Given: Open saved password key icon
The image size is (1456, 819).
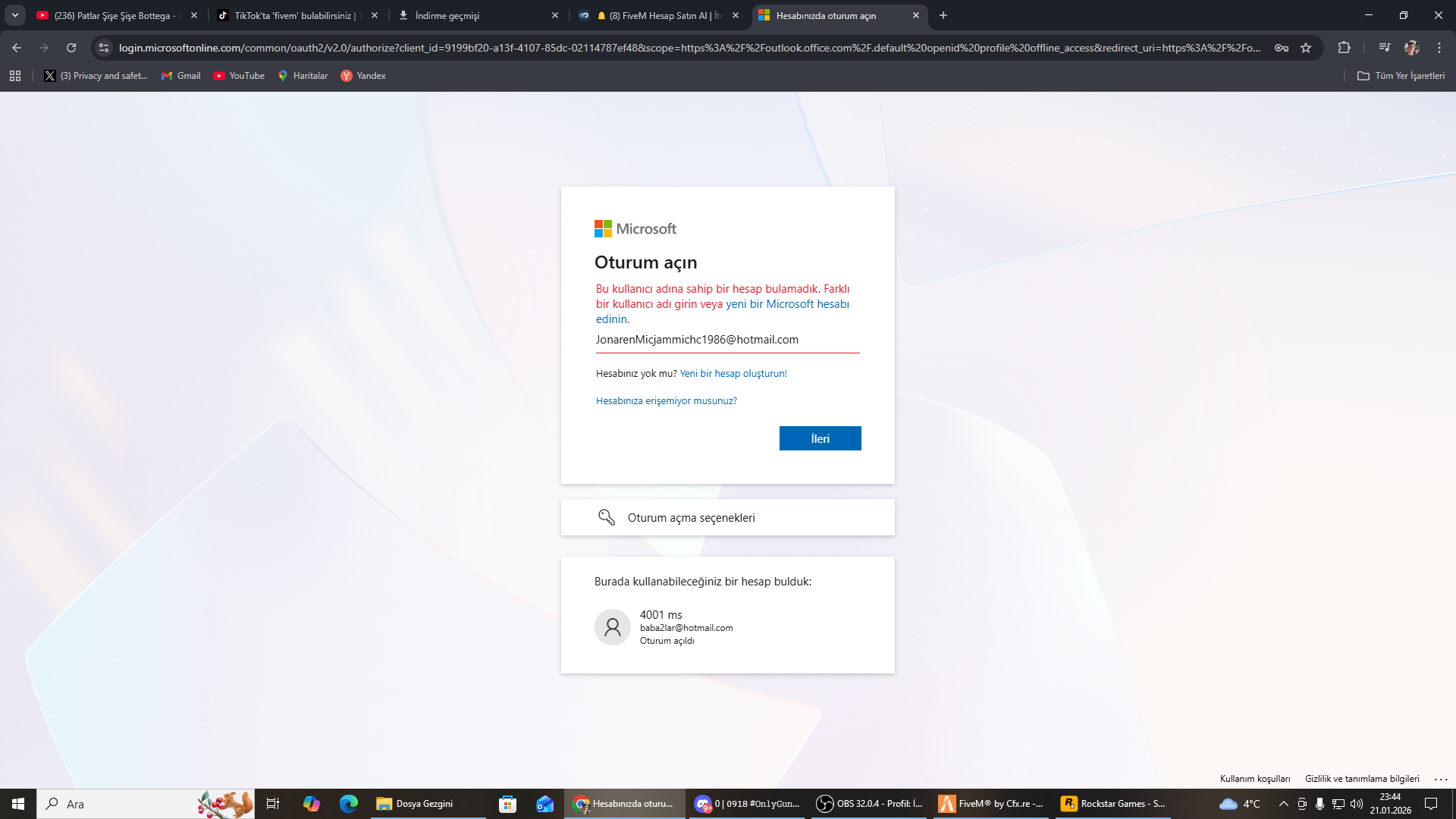Looking at the screenshot, I should click(1282, 48).
